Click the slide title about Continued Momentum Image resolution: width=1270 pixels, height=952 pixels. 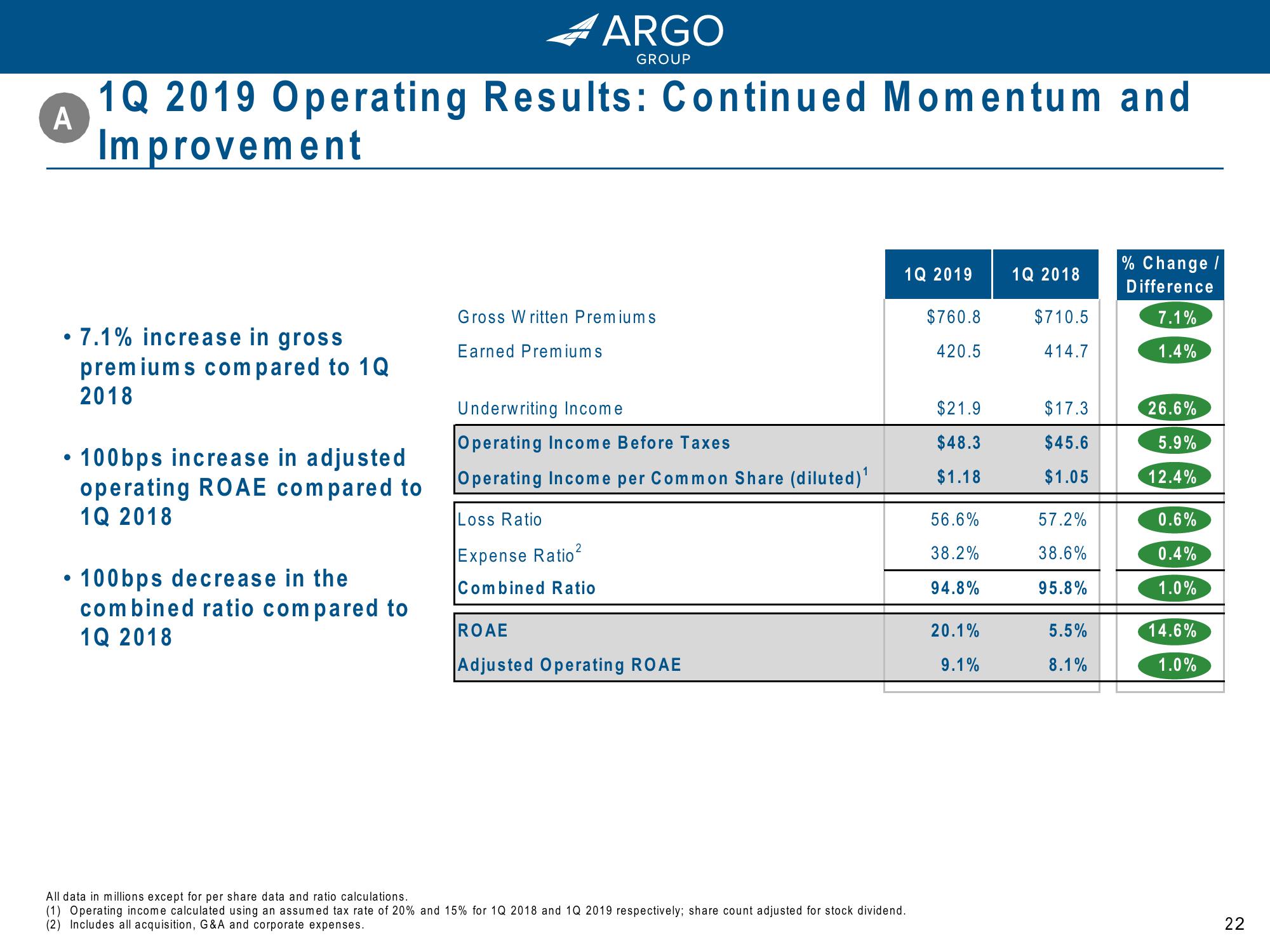tap(645, 121)
